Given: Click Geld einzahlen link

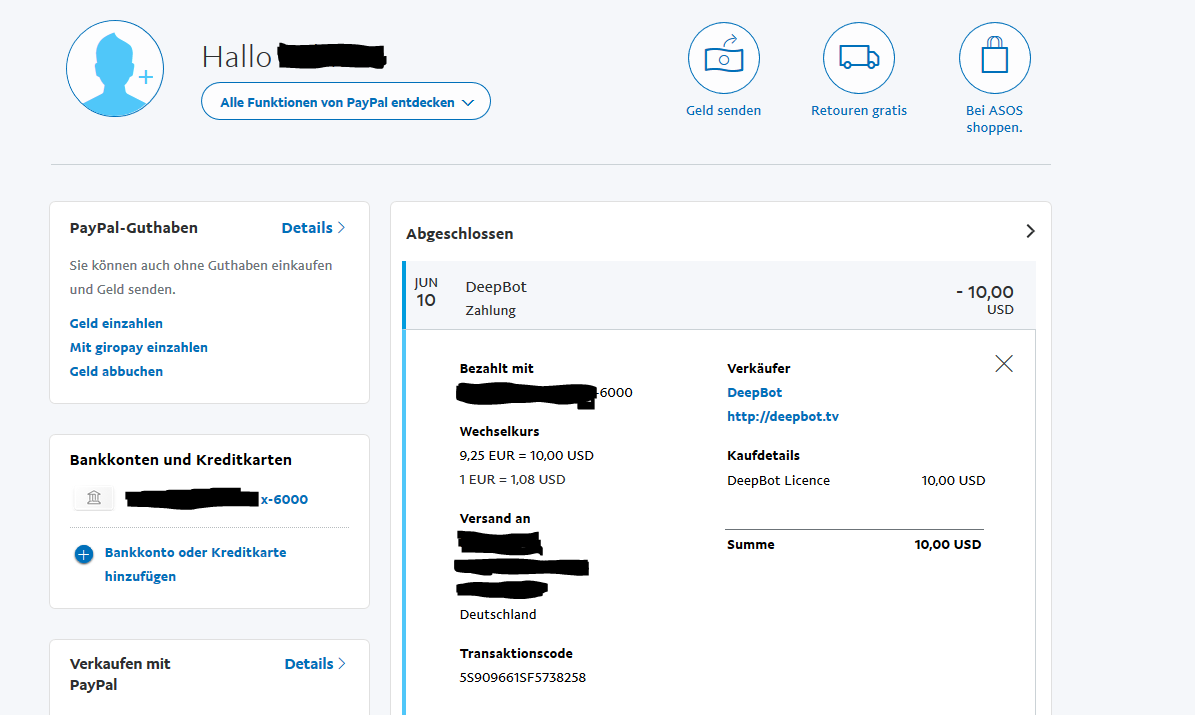Looking at the screenshot, I should 116,323.
